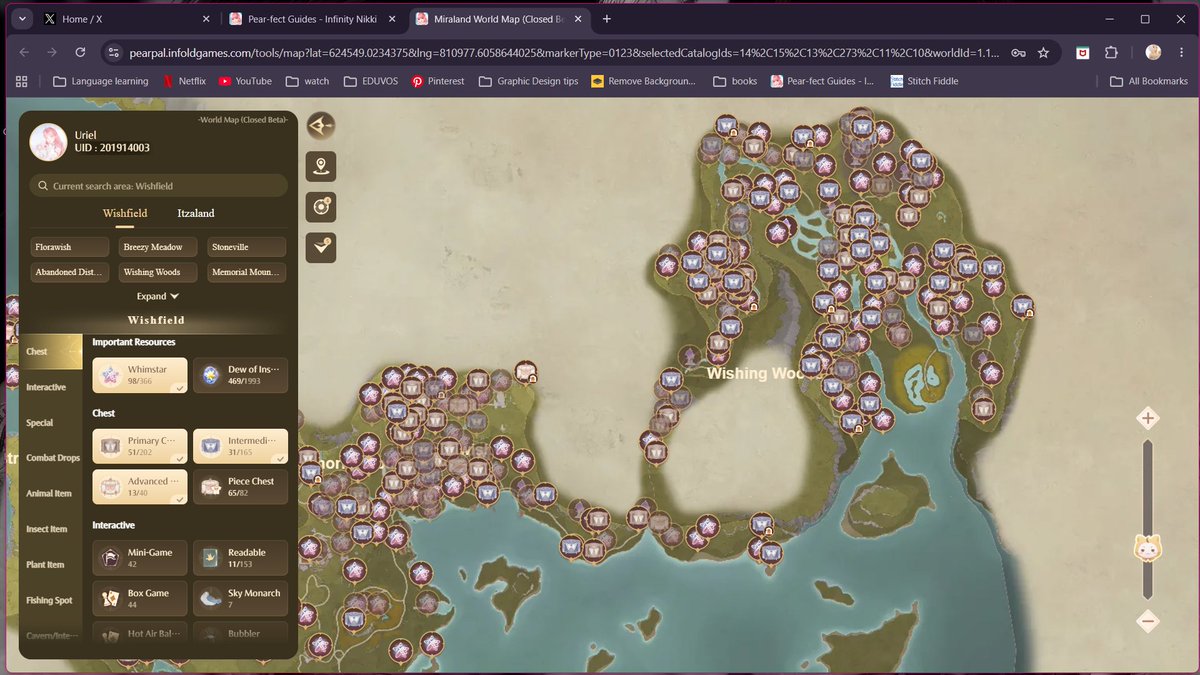This screenshot has width=1200, height=675.
Task: Open the books bookmark folder
Action: 735,81
